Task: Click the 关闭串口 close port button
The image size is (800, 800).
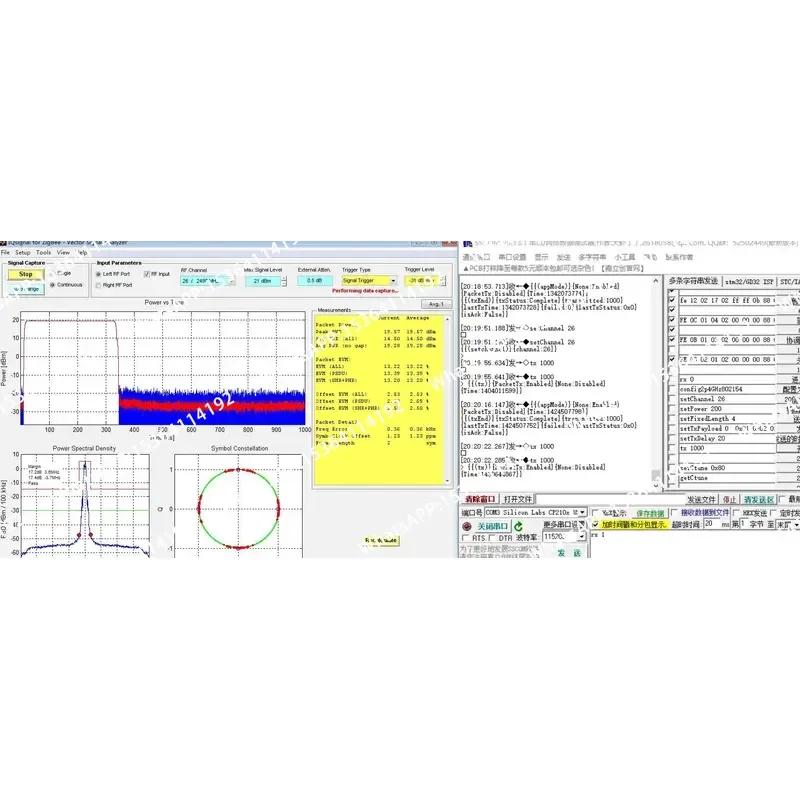Action: click(x=492, y=526)
